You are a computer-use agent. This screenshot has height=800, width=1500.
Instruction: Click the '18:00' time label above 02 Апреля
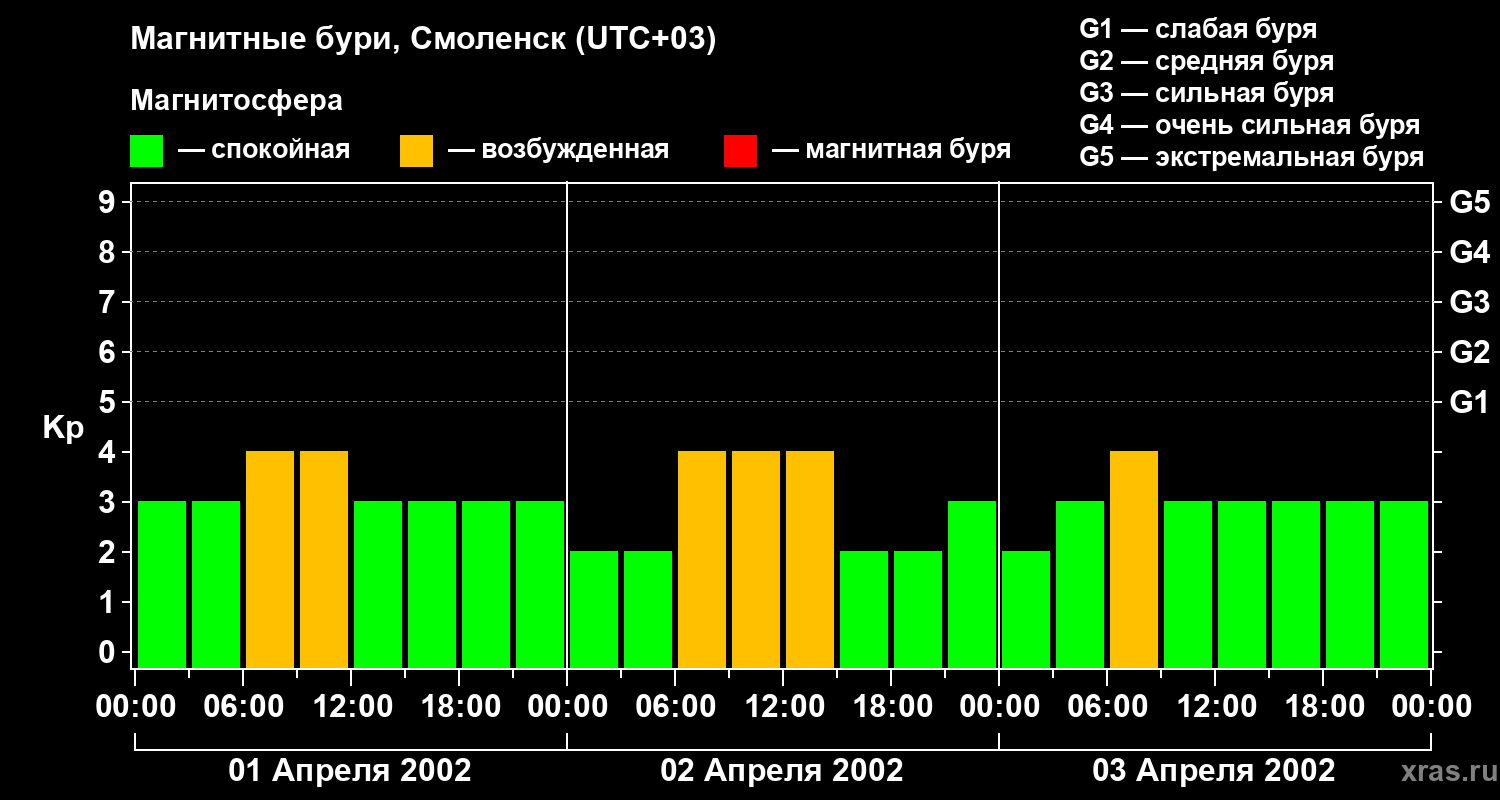point(891,707)
